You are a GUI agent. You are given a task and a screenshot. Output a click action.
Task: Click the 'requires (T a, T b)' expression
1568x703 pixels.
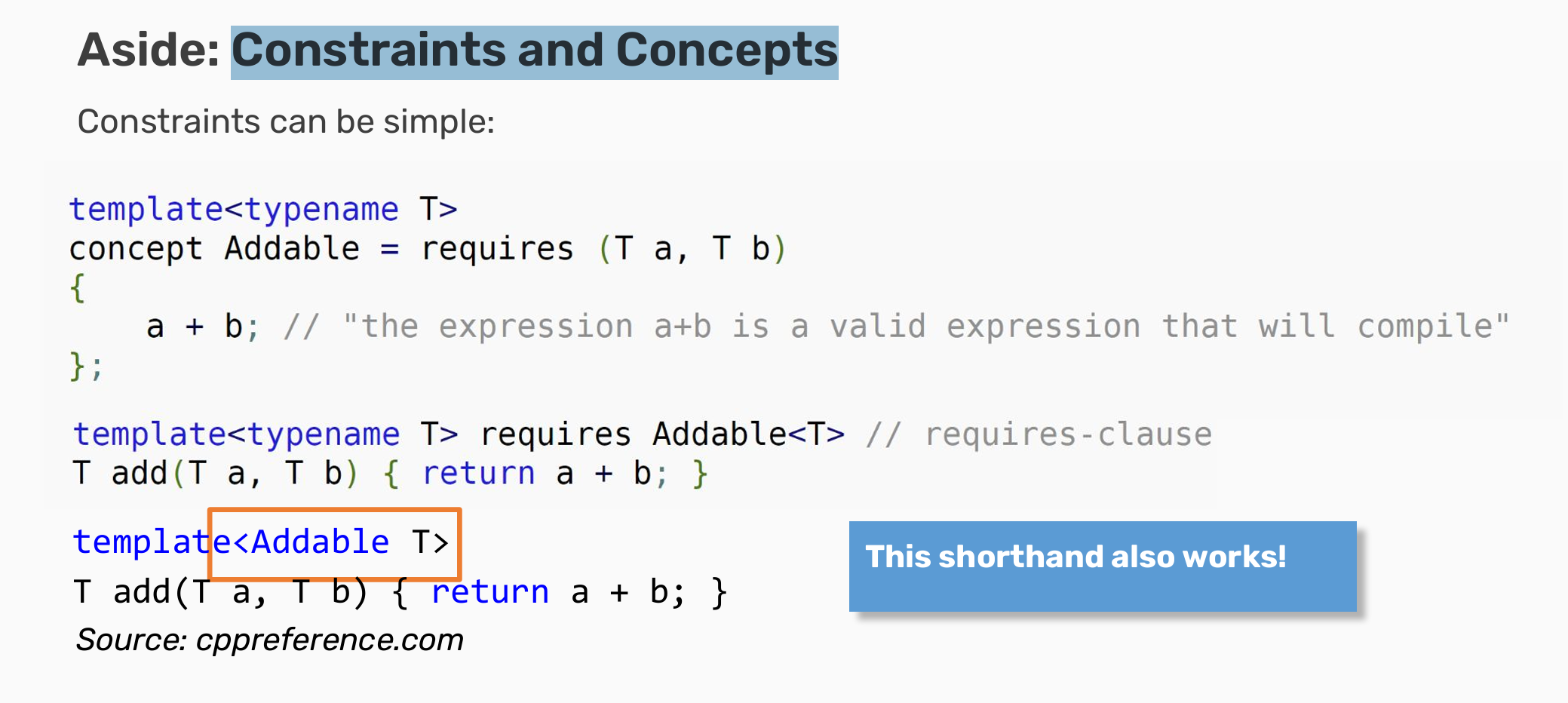[x=603, y=249]
